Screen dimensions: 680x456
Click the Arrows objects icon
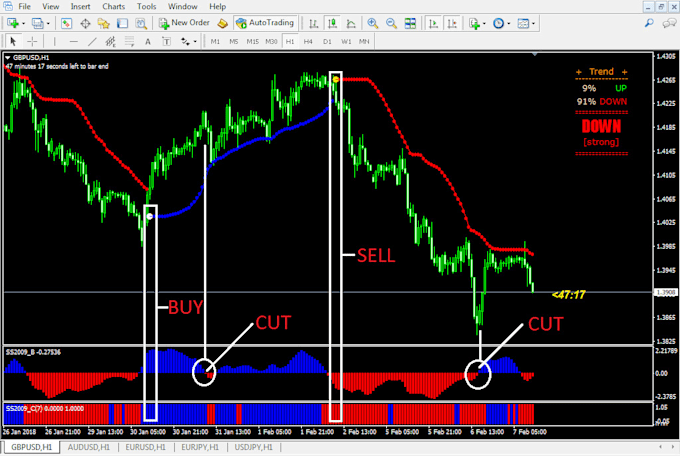186,42
